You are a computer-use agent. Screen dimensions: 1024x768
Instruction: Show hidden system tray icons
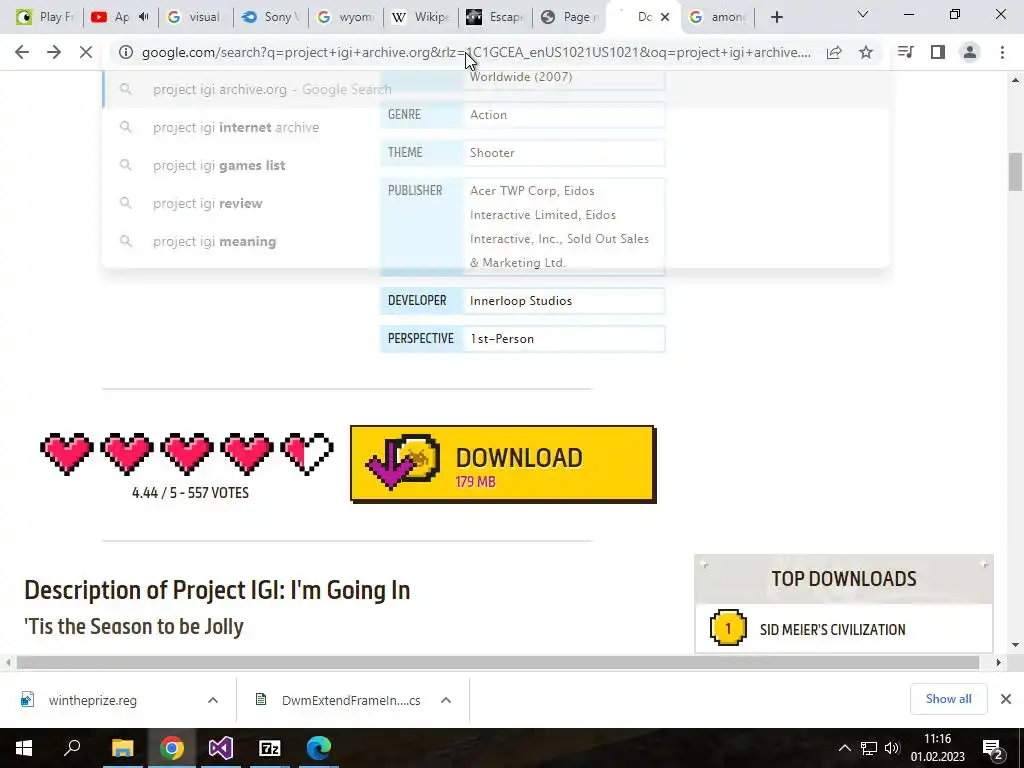tap(844, 748)
